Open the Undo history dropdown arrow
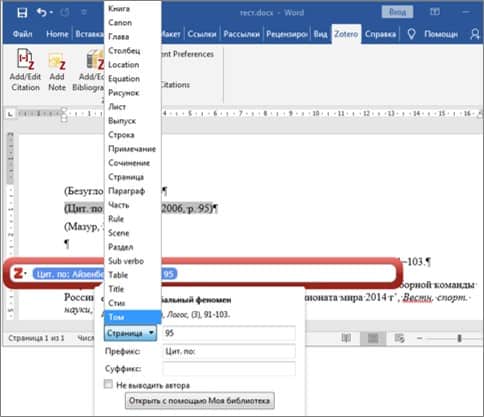This screenshot has height=417, width=484. tap(51, 12)
